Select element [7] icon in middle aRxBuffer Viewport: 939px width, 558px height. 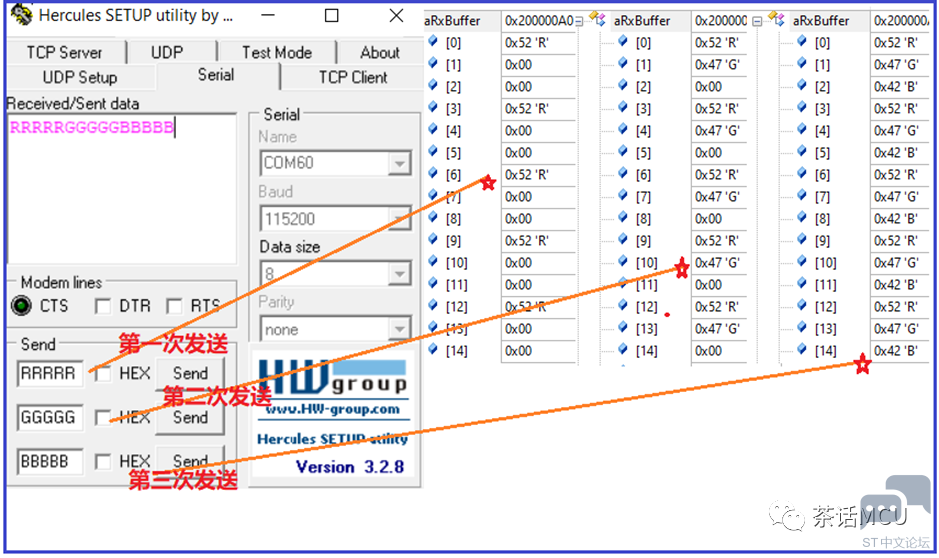coord(623,195)
